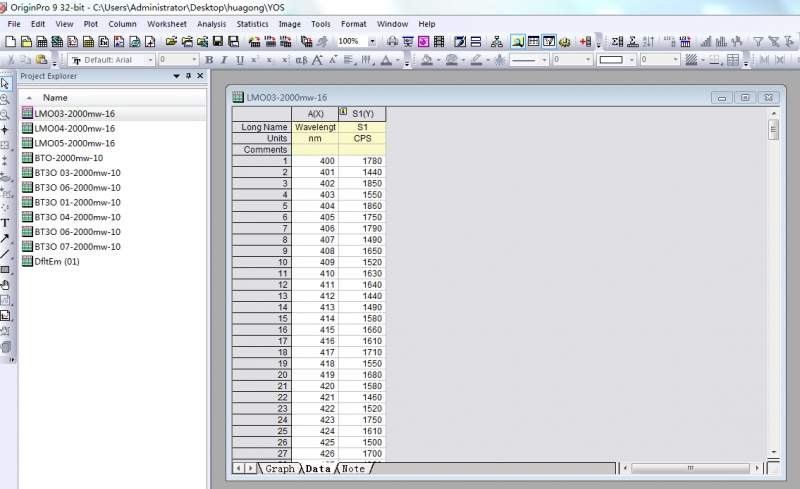This screenshot has height=489, width=800.
Task: Open the Worksheet menu
Action: pos(167,24)
